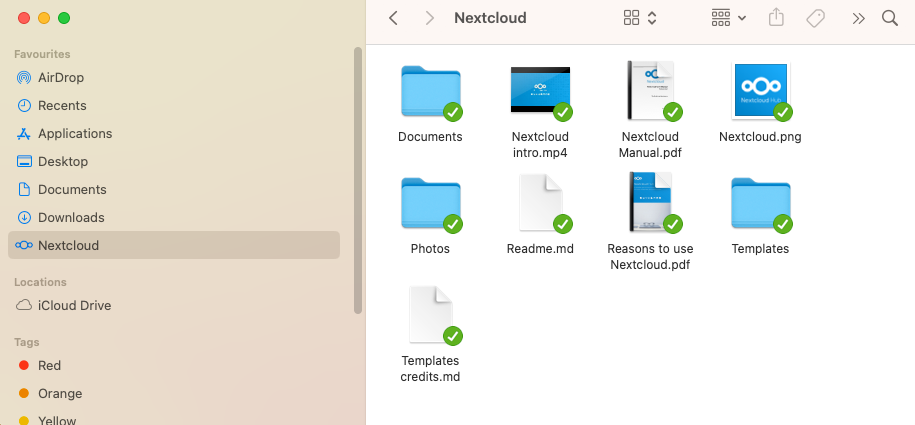Click sync checkmark on Nextcloud Manual.pdf
The height and width of the screenshot is (425, 915).
[673, 112]
